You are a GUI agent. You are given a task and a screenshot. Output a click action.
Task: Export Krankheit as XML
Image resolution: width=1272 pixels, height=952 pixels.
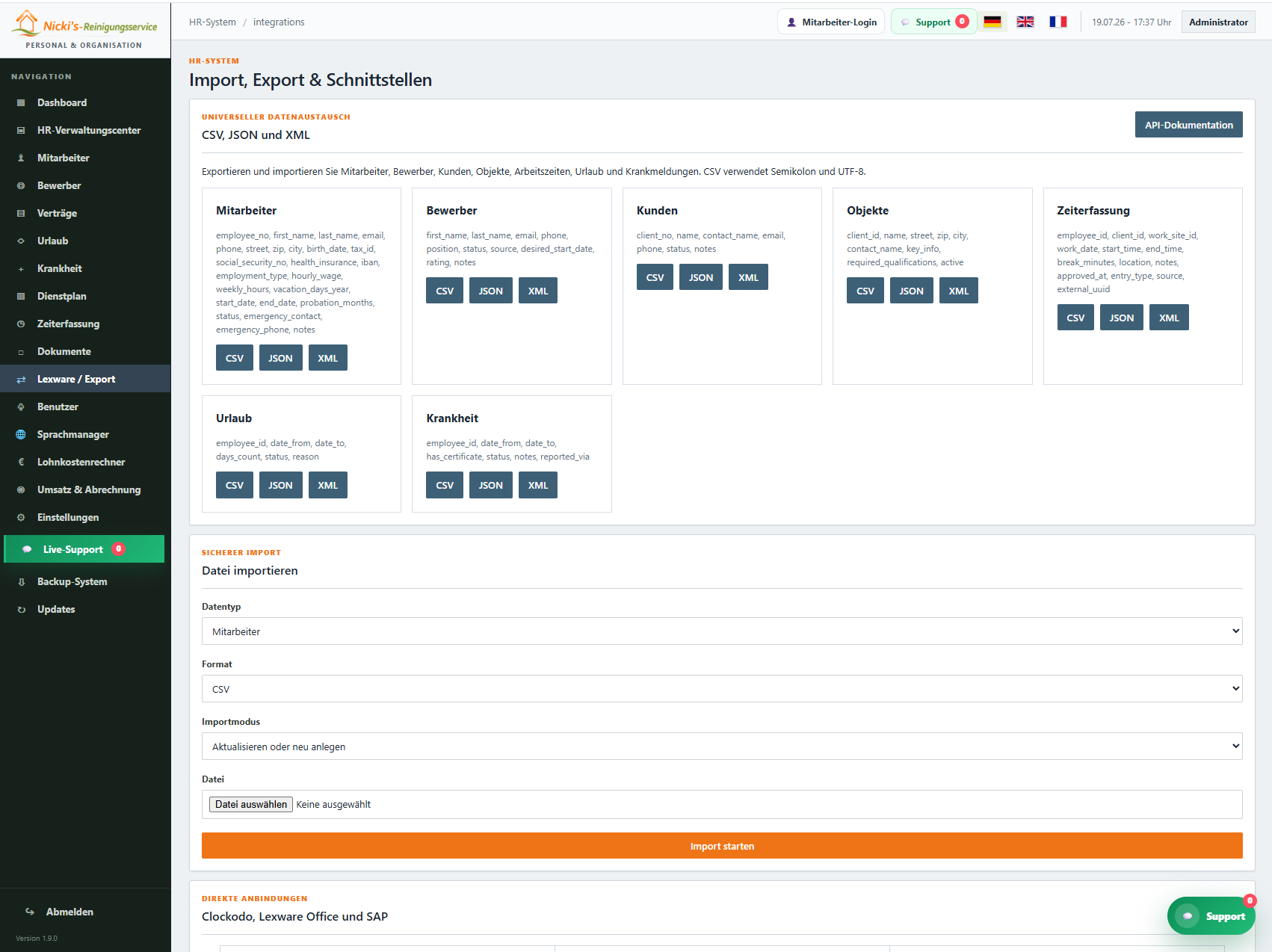[538, 485]
